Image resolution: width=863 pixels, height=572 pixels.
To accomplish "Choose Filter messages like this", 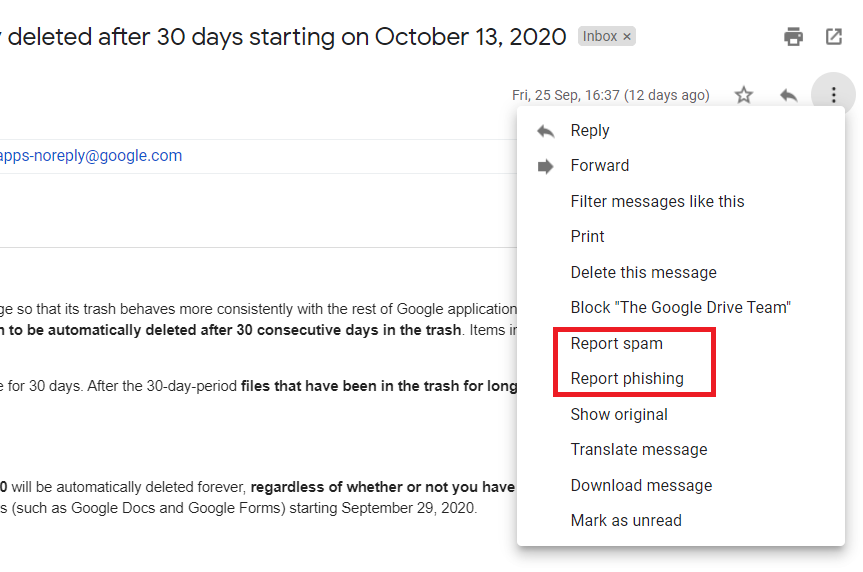I will [x=657, y=202].
